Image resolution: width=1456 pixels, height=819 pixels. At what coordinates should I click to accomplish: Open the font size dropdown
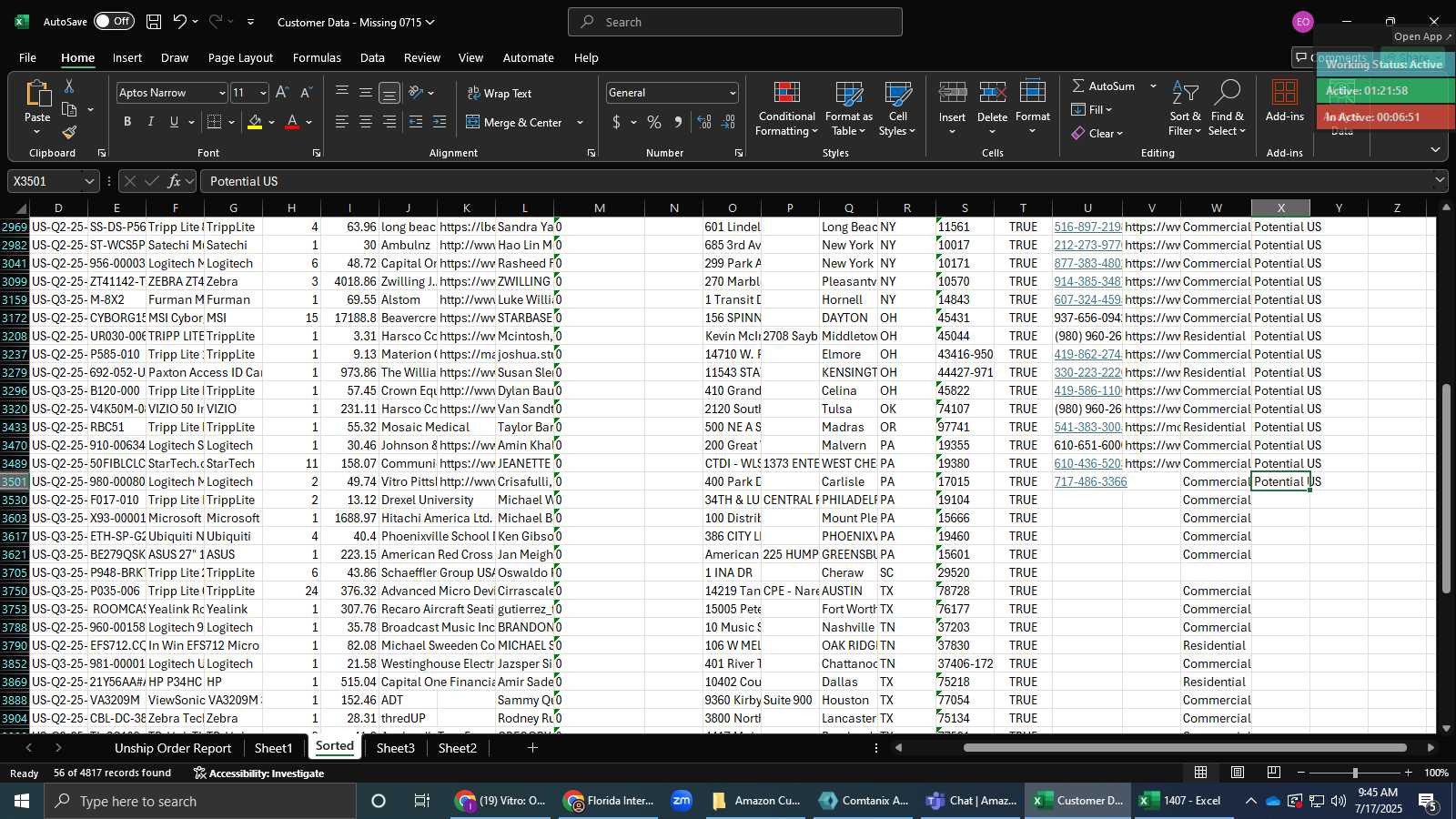coord(263,93)
